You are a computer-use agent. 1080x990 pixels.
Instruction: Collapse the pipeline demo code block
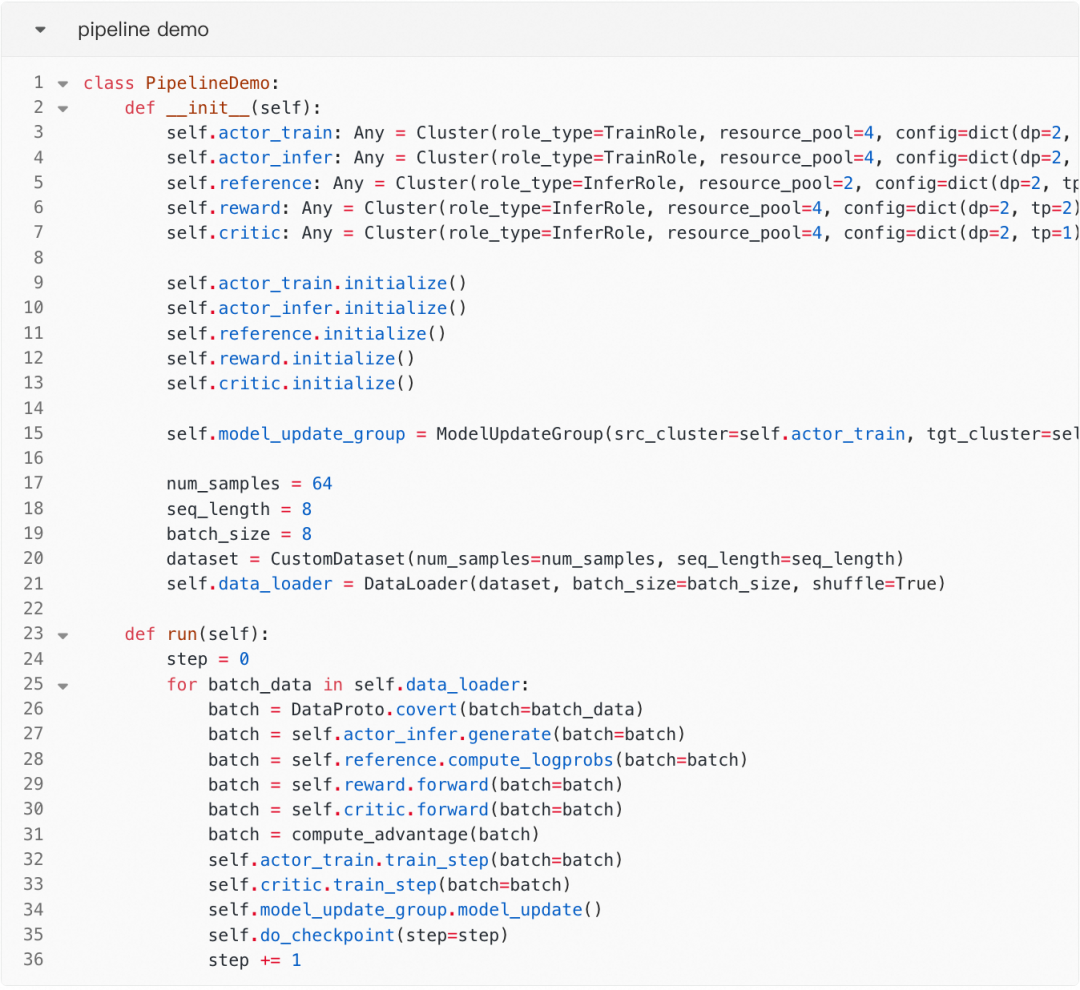pyautogui.click(x=40, y=30)
